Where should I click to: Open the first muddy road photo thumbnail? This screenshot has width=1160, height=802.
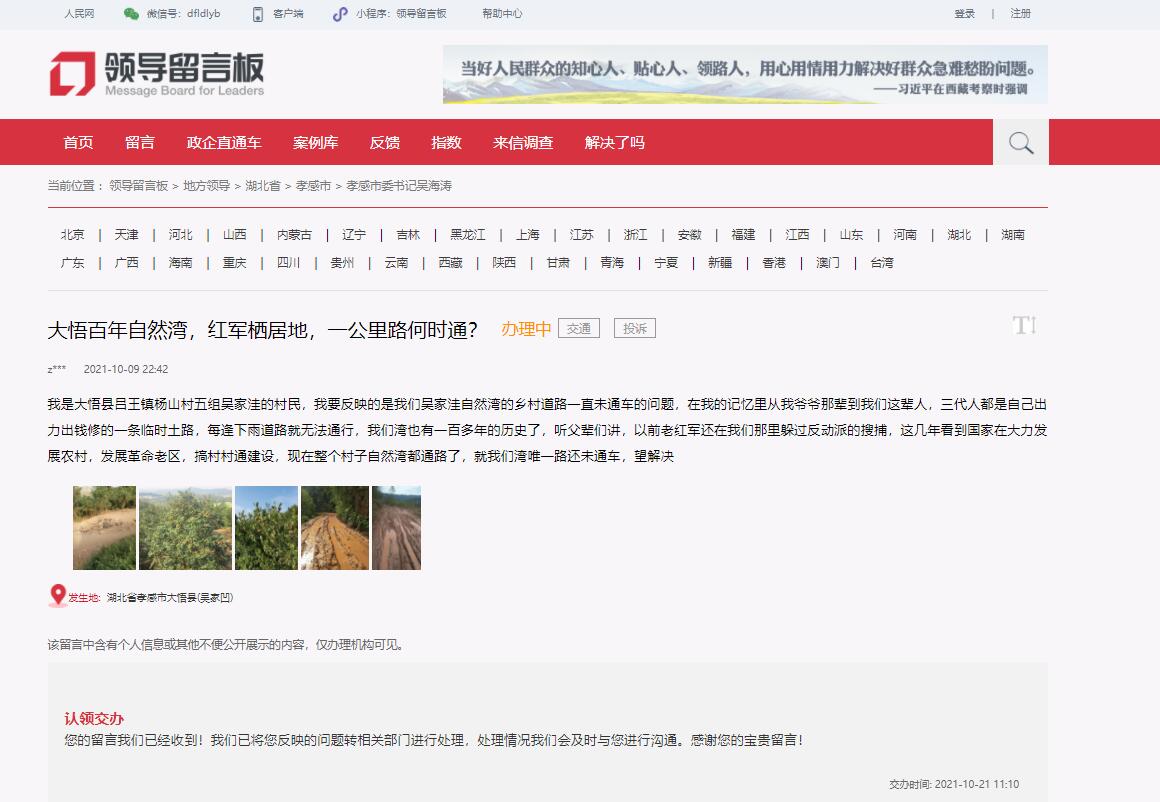tap(104, 527)
